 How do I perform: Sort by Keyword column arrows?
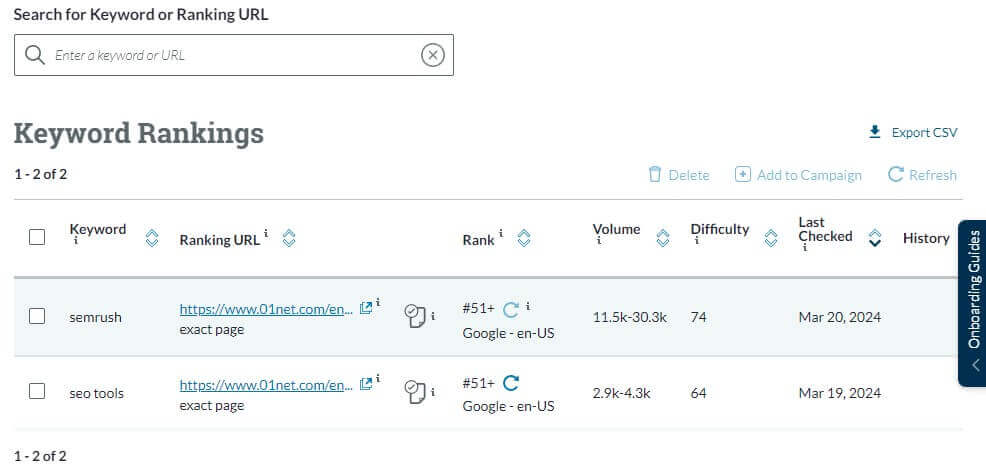pos(152,238)
